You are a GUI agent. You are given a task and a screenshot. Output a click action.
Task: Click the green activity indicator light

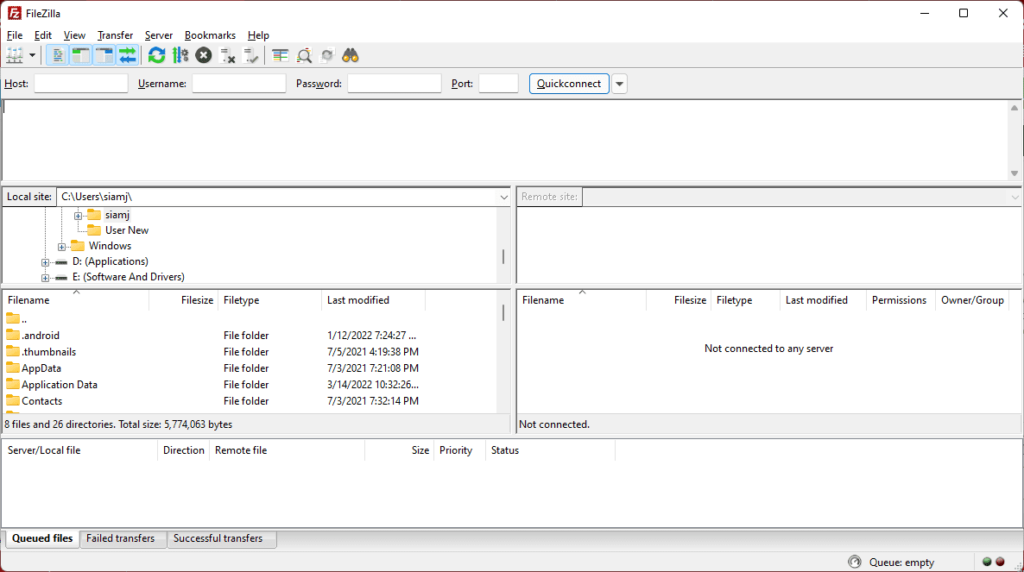987,562
